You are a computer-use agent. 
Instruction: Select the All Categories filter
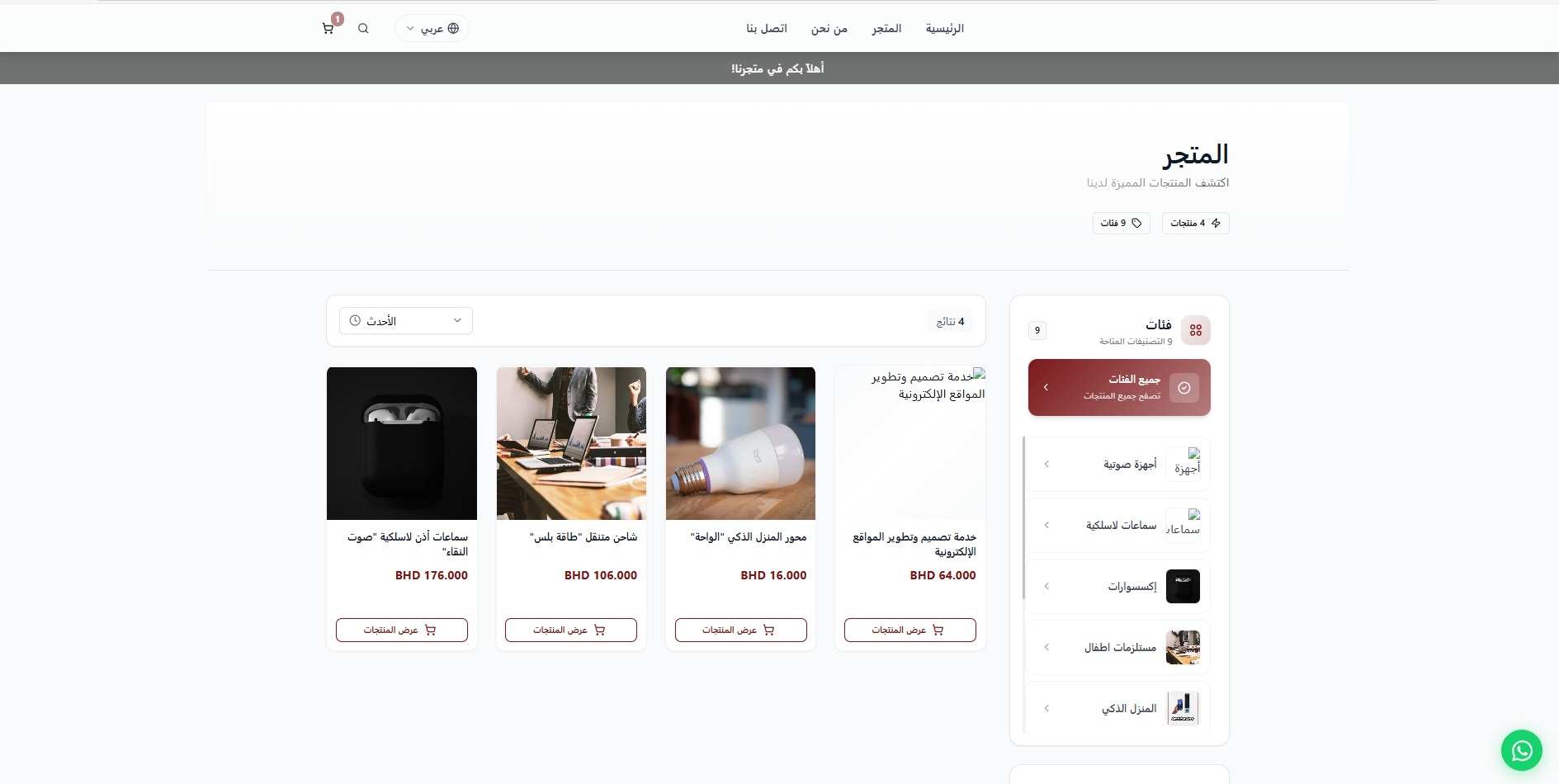1119,387
